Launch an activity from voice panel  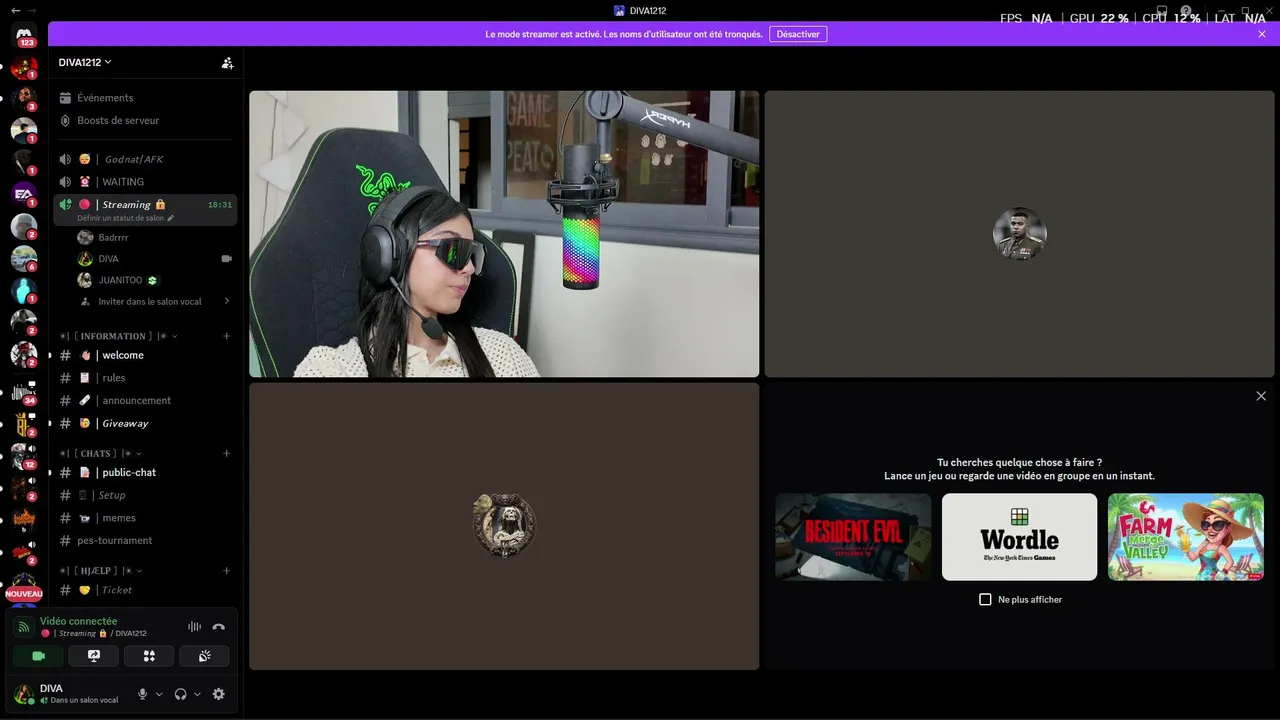149,656
